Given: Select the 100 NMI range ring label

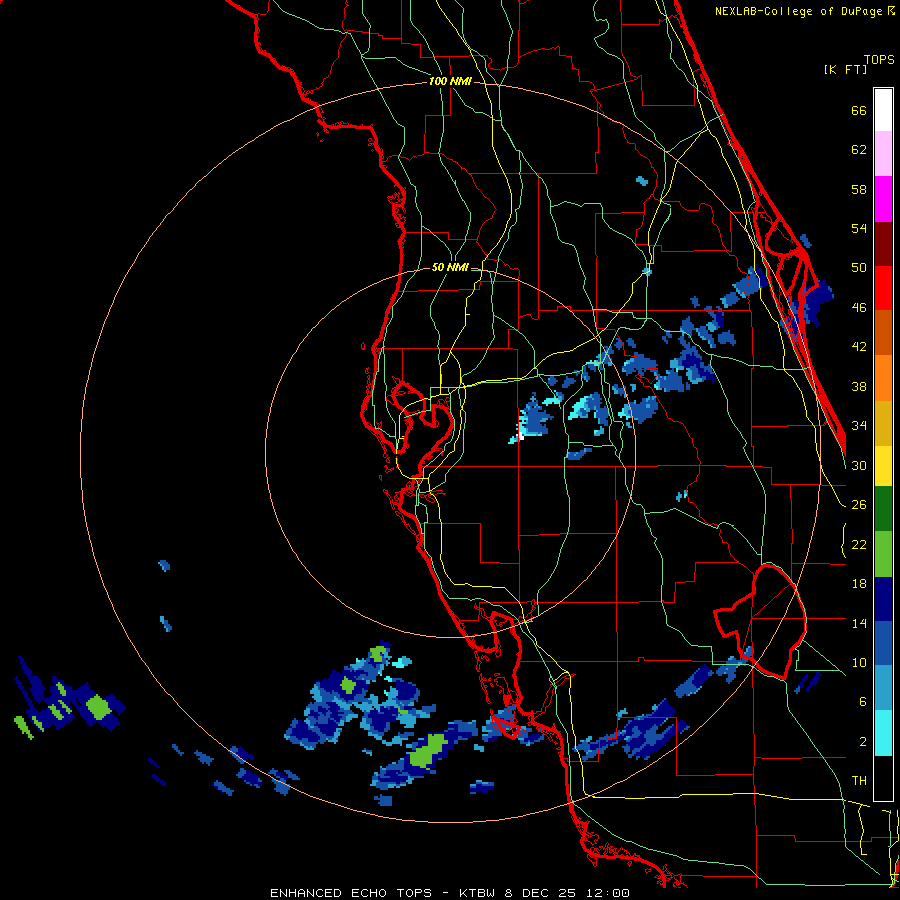Looking at the screenshot, I should pyautogui.click(x=450, y=82).
